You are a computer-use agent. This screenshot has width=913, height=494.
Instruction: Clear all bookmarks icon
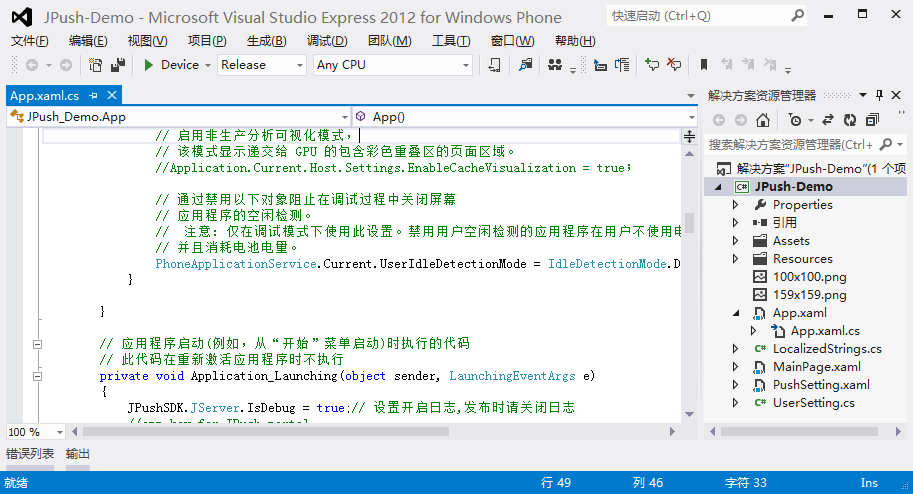tap(770, 65)
